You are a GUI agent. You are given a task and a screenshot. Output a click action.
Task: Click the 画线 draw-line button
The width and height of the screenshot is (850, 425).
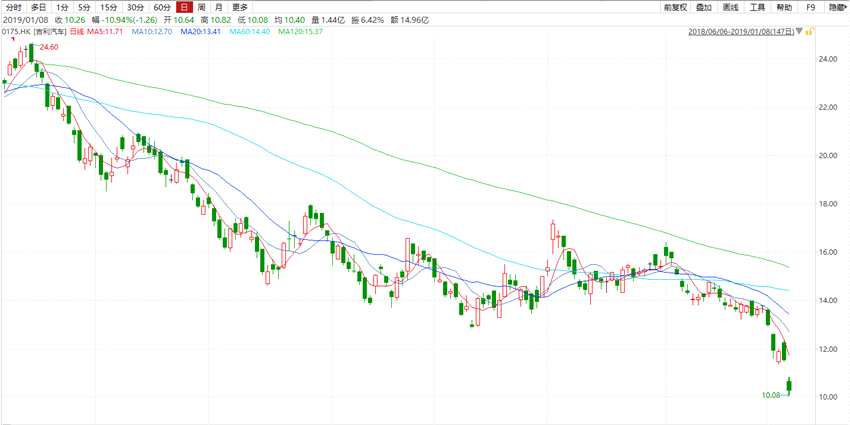pyautogui.click(x=731, y=8)
